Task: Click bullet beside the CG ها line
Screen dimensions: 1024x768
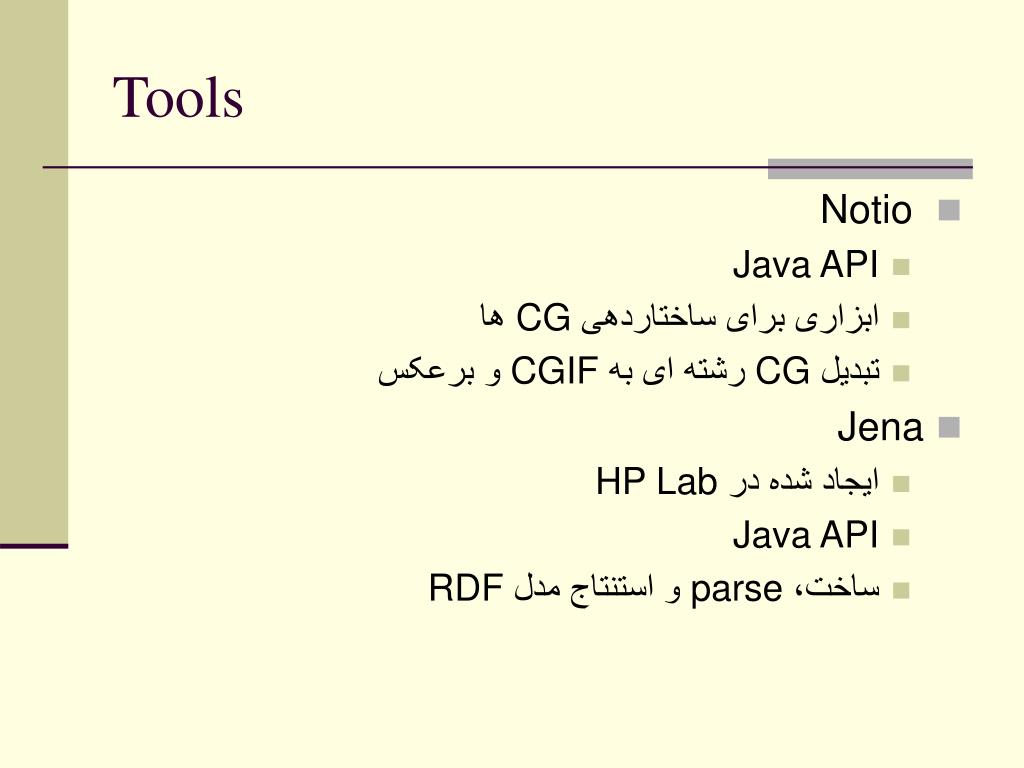Action: [x=901, y=320]
